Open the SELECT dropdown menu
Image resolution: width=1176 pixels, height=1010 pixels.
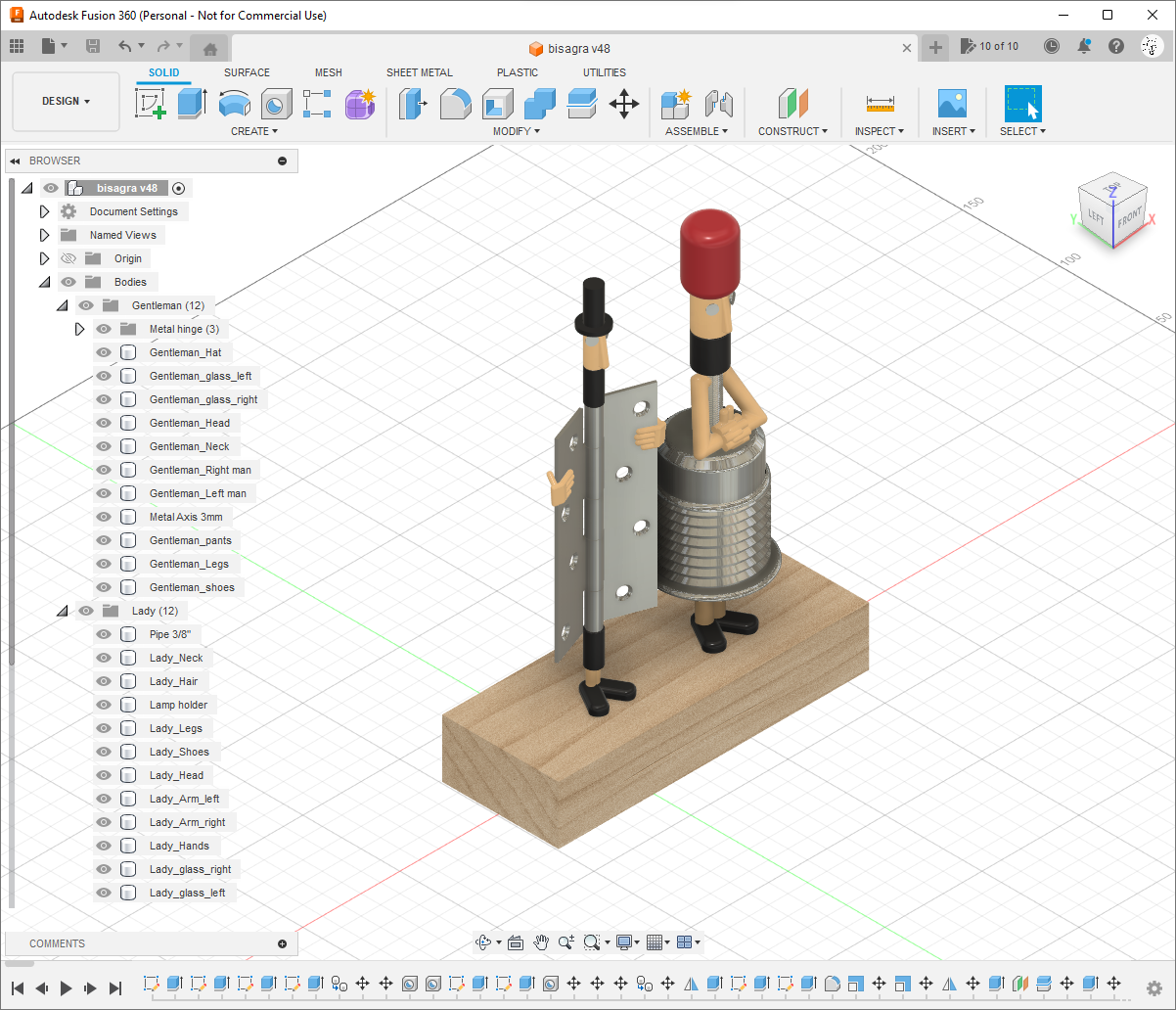pos(1022,131)
